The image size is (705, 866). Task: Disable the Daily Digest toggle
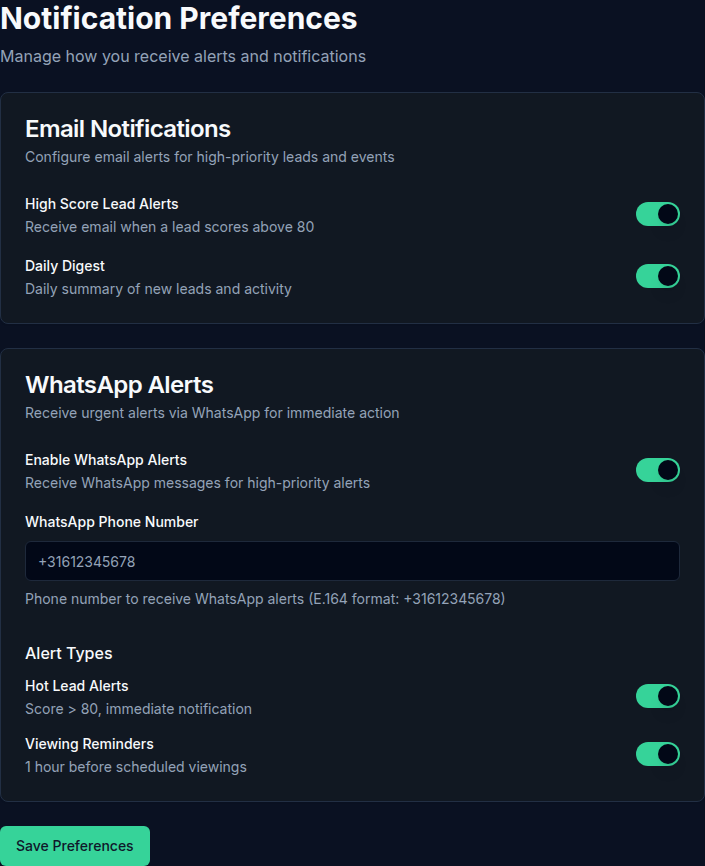[x=657, y=276]
